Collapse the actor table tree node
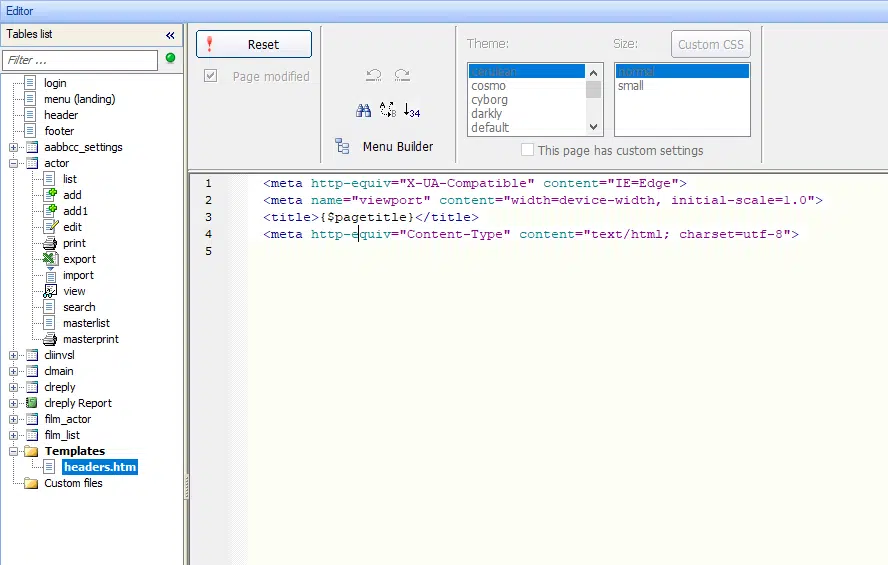Image resolution: width=888 pixels, height=565 pixels. point(14,164)
